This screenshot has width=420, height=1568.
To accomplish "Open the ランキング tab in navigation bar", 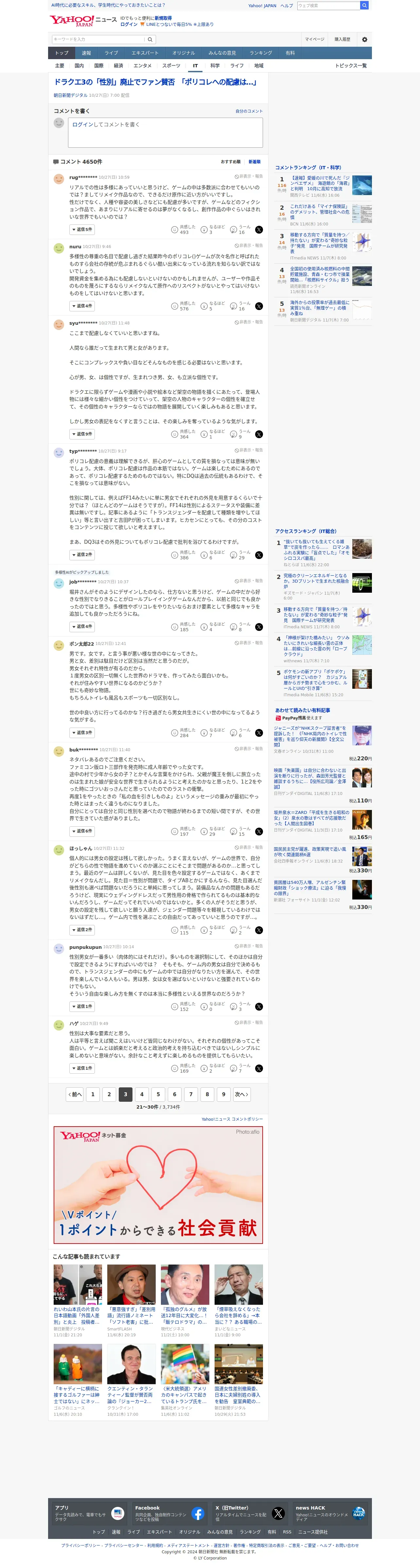I will pyautogui.click(x=261, y=53).
